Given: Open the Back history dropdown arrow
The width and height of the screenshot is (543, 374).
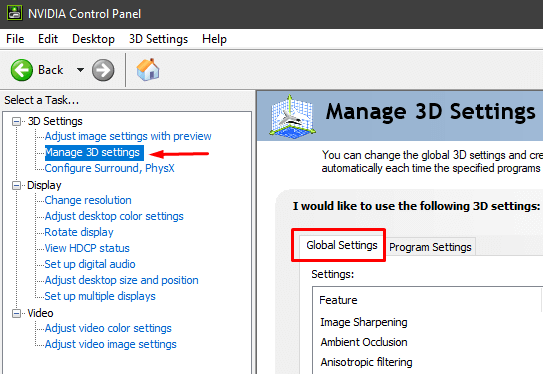Looking at the screenshot, I should pyautogui.click(x=80, y=70).
